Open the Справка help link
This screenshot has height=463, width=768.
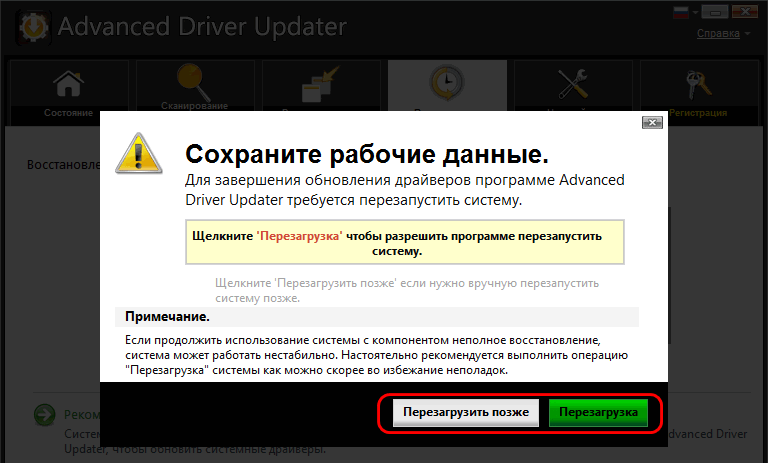pyautogui.click(x=718, y=33)
